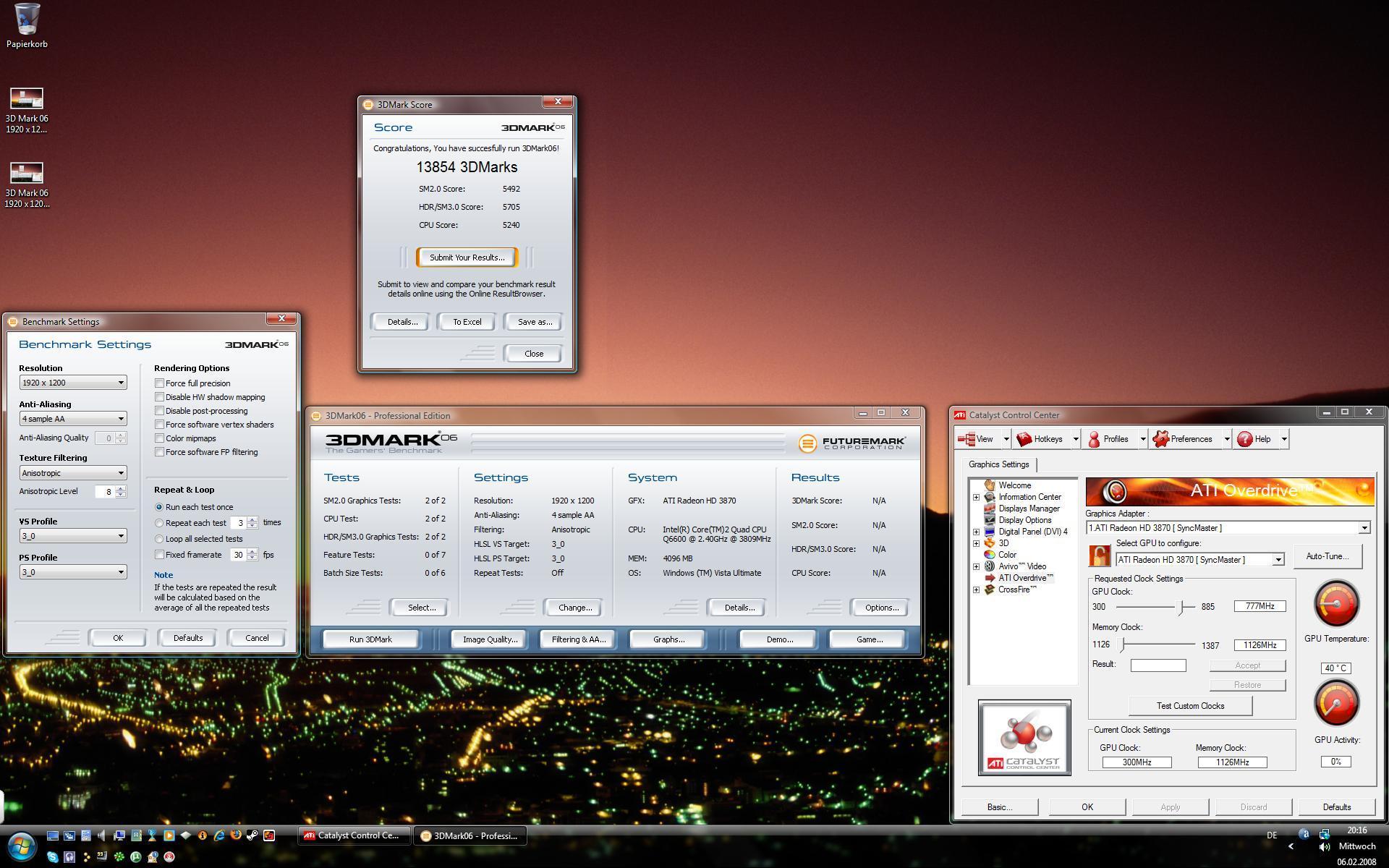
Task: Enable the Color mipmaps checkbox
Action: [159, 438]
